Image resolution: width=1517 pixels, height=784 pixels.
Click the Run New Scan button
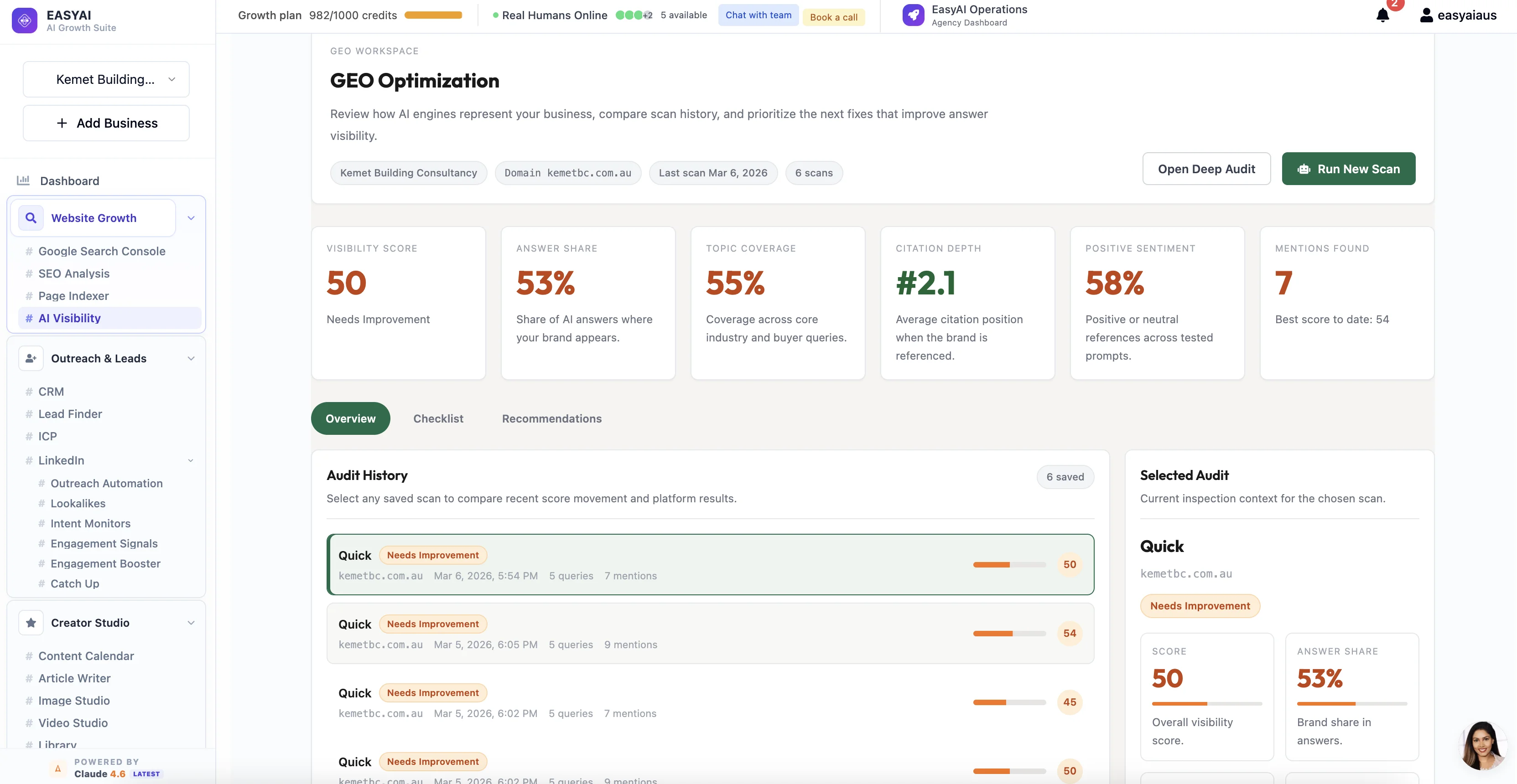coord(1349,169)
